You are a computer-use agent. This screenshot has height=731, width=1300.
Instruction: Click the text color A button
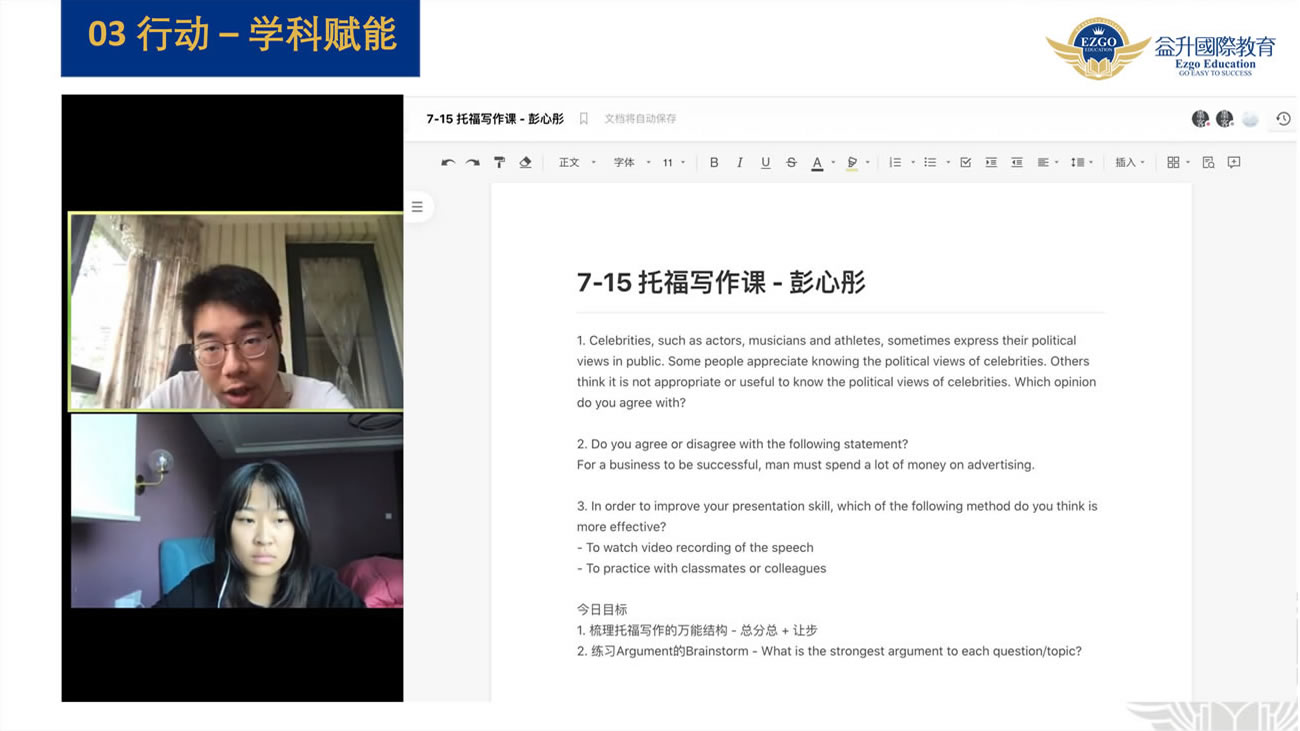point(817,162)
